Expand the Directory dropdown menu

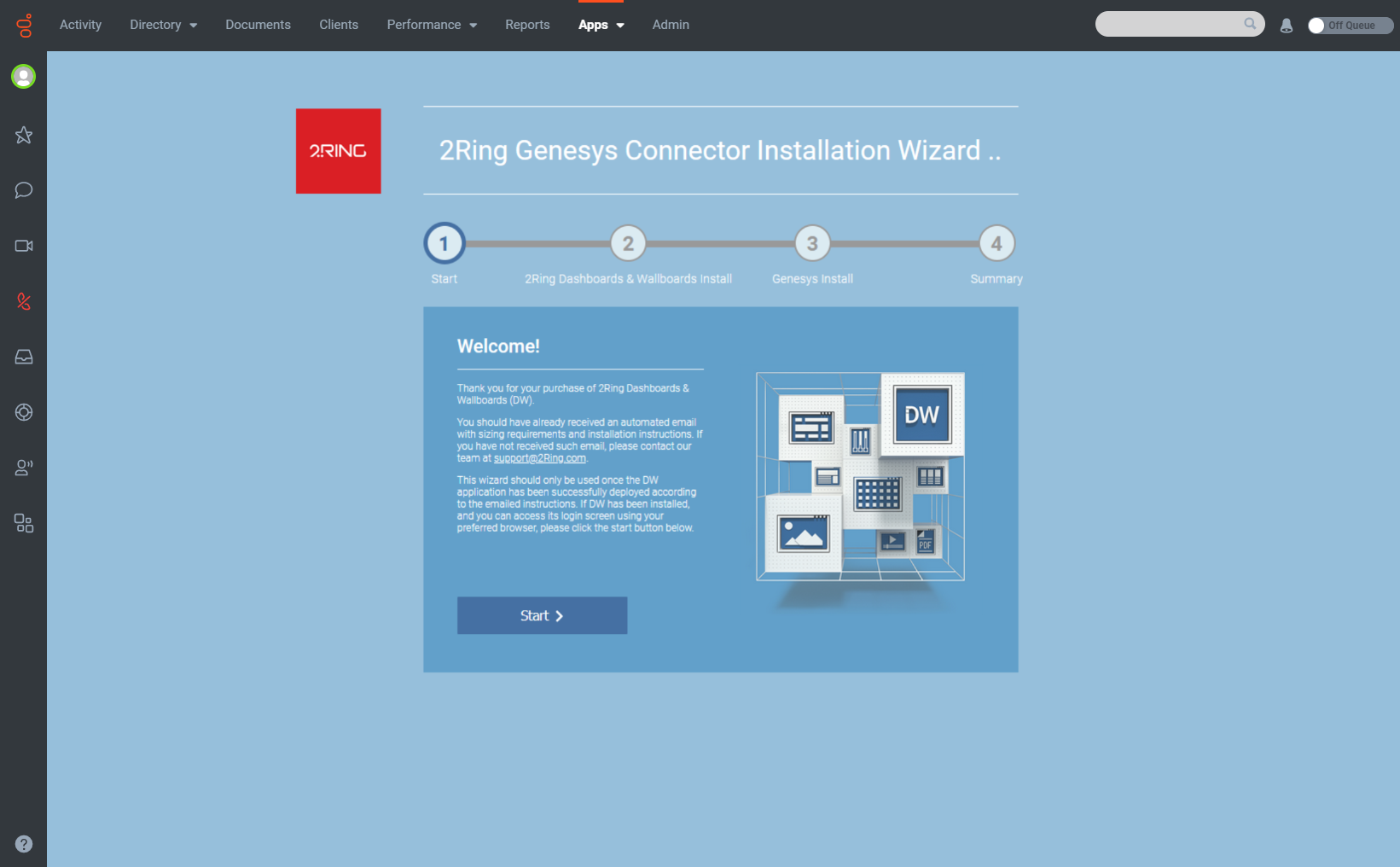[x=163, y=25]
